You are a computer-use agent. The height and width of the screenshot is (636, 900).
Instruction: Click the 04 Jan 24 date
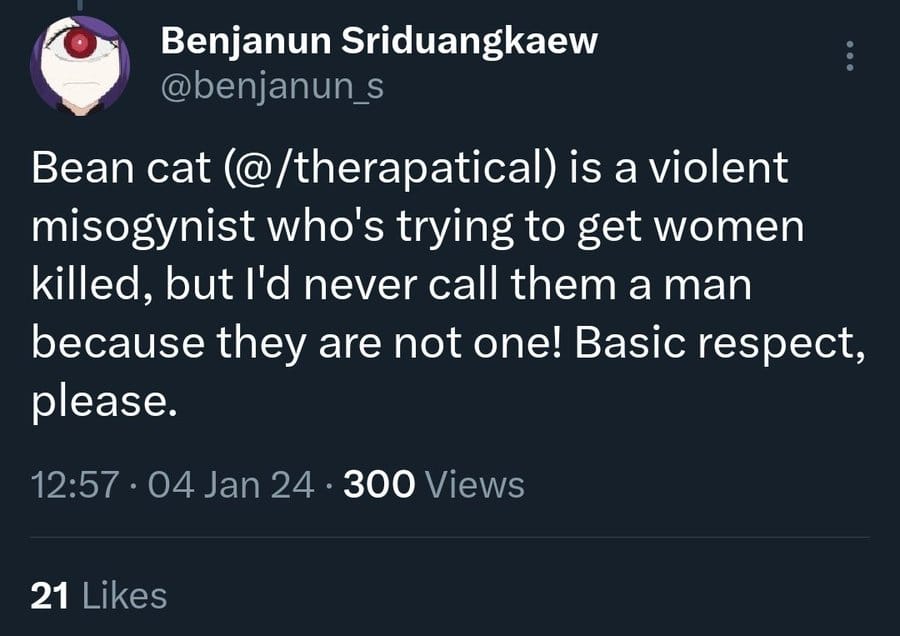click(231, 485)
